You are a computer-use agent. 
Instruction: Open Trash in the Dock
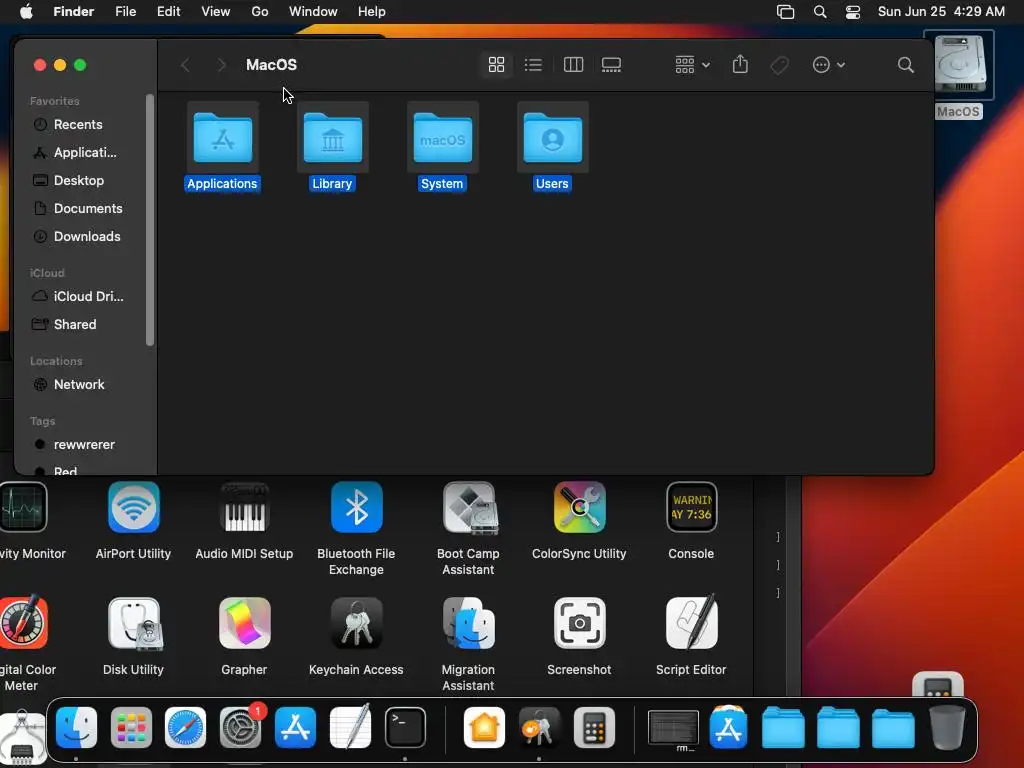click(x=948, y=727)
